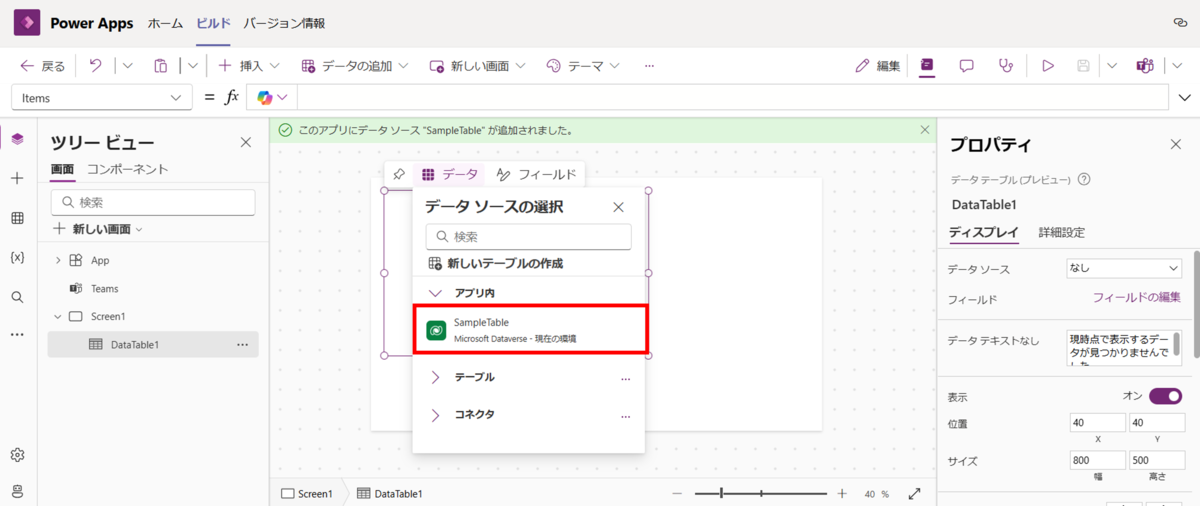1200x506 pixels.
Task: Open the Items property dropdown
Action: click(101, 97)
